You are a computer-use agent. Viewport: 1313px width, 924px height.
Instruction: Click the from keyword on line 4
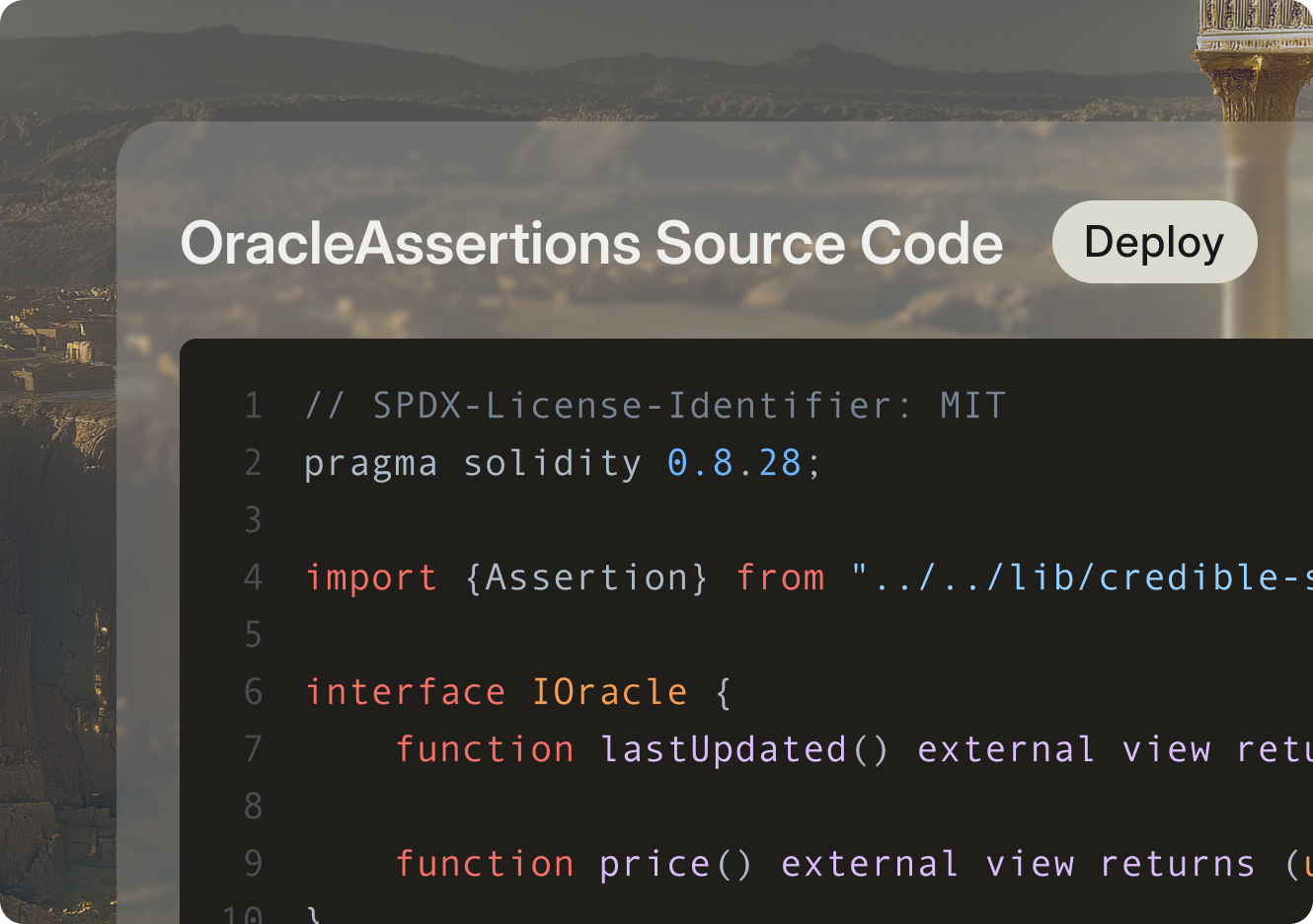(781, 577)
